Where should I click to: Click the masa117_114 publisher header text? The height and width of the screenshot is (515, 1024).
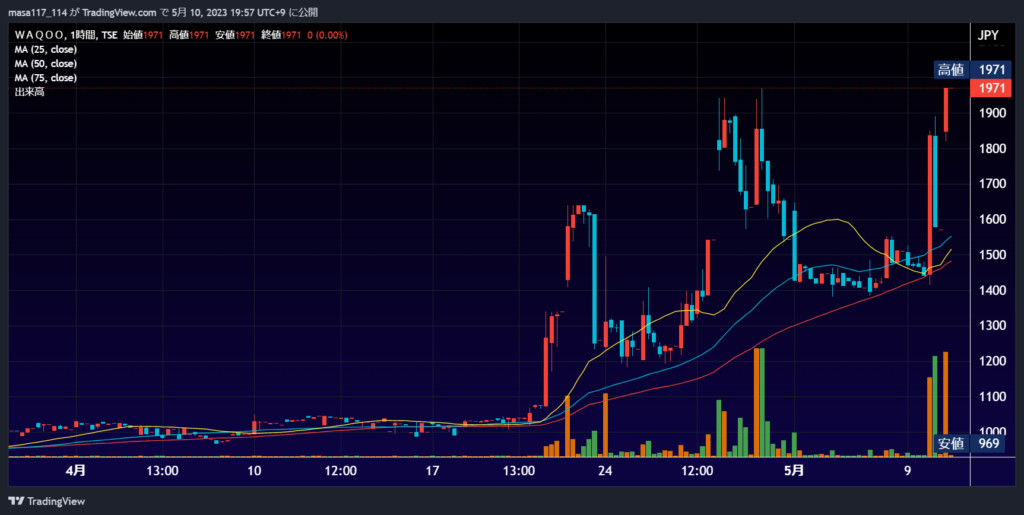[37, 12]
